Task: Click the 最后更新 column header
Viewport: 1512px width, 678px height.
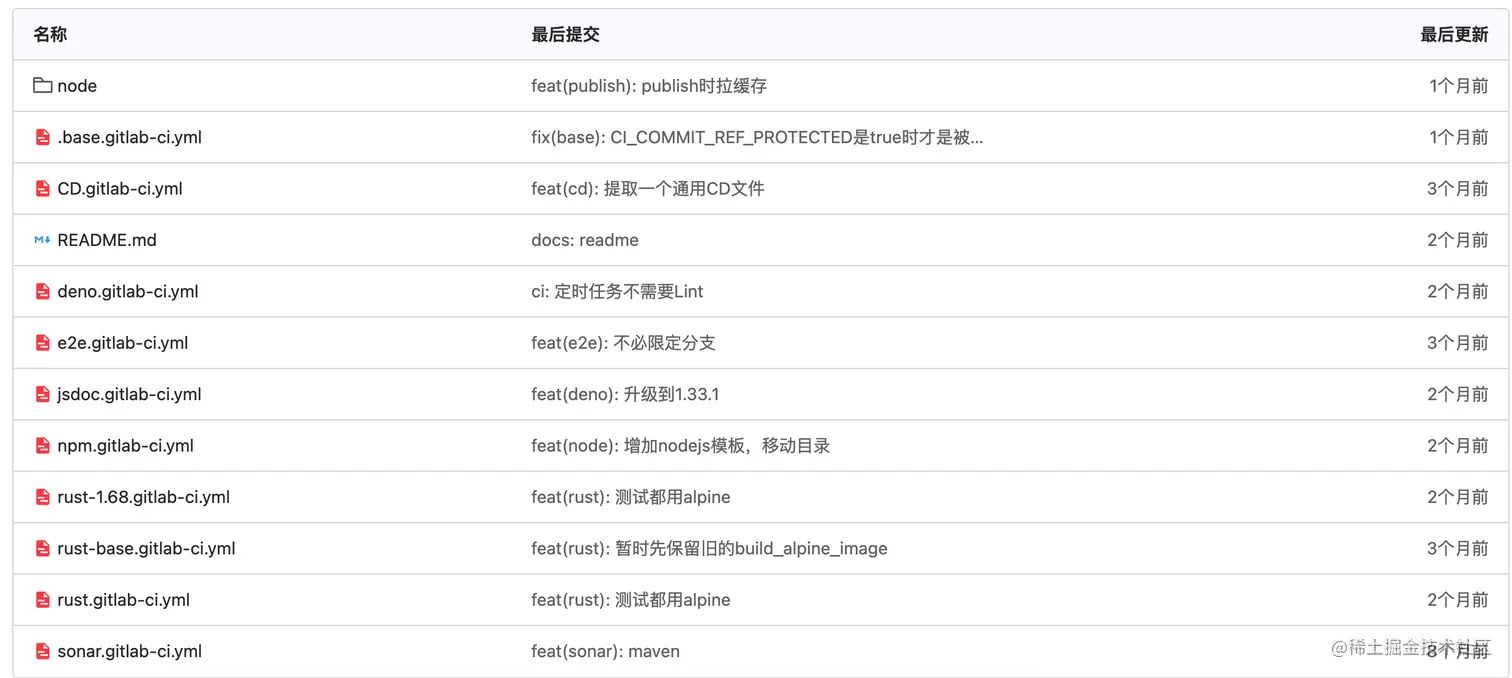Action: 1454,35
